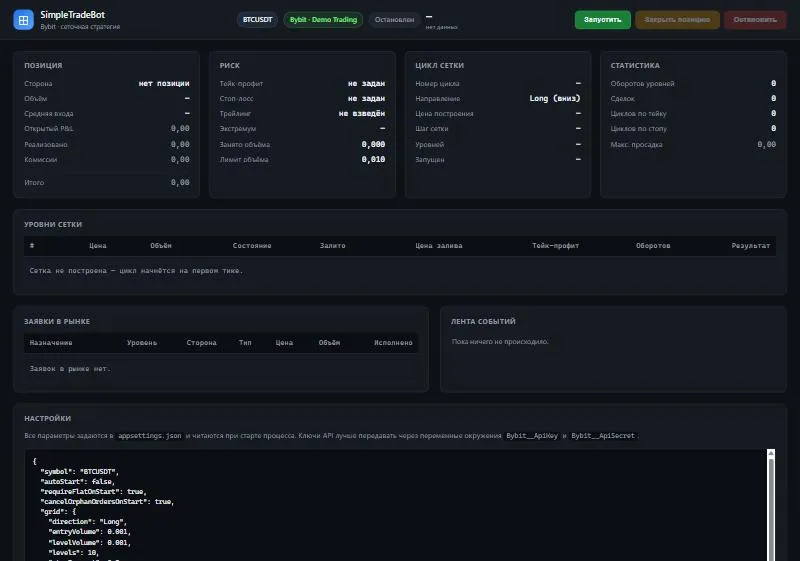Screen dimensions: 800x561
Task: Click the Bybit__ApiKey code label
Action: [532, 436]
